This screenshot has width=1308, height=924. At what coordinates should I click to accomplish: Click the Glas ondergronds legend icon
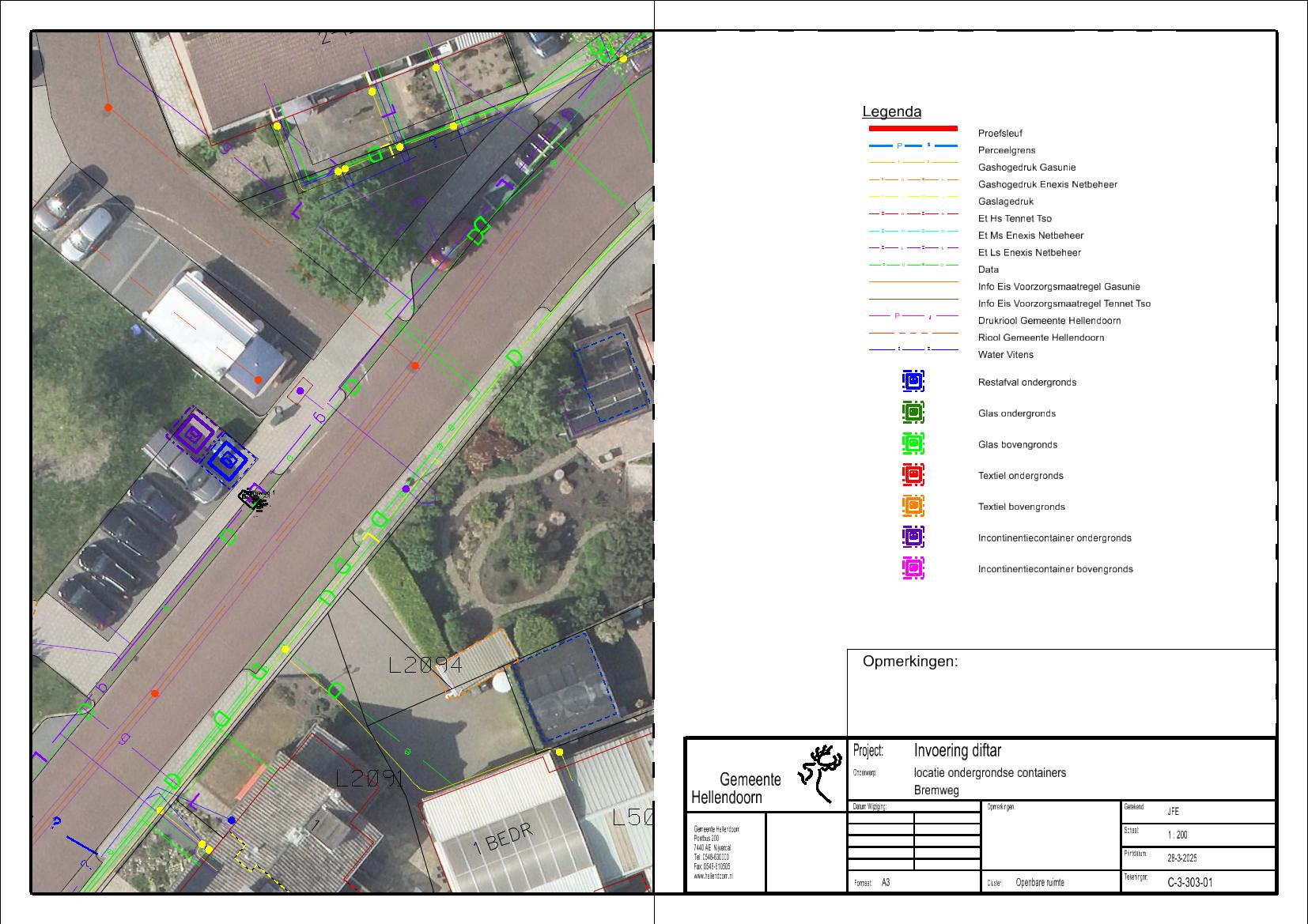[x=913, y=413]
